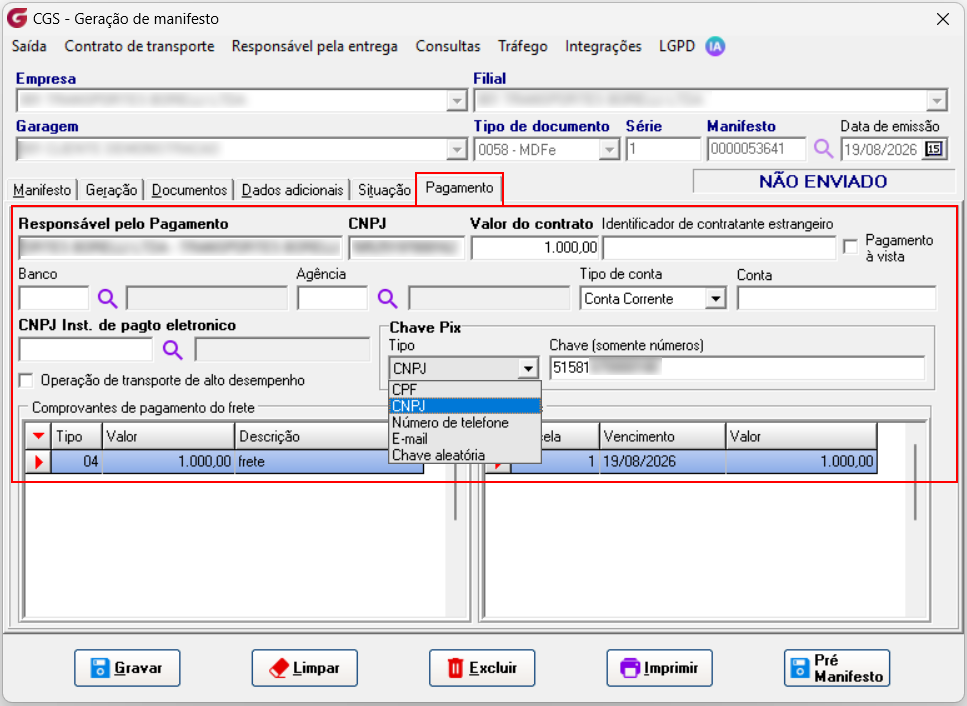Click the Limpar button
Screen dimensions: 967x706
point(305,668)
